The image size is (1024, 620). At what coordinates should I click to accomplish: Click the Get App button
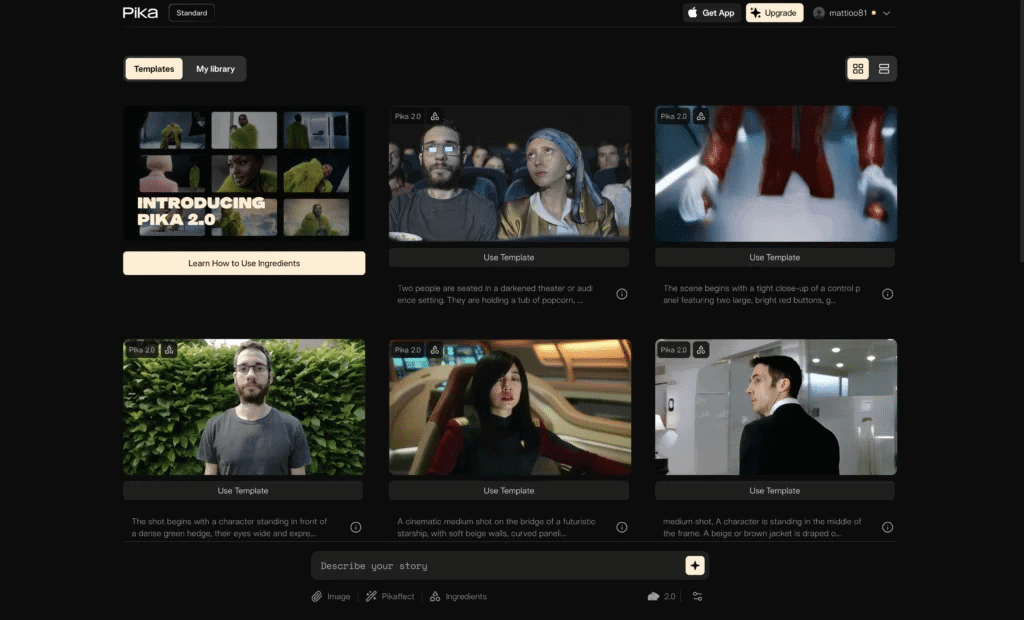pos(710,13)
